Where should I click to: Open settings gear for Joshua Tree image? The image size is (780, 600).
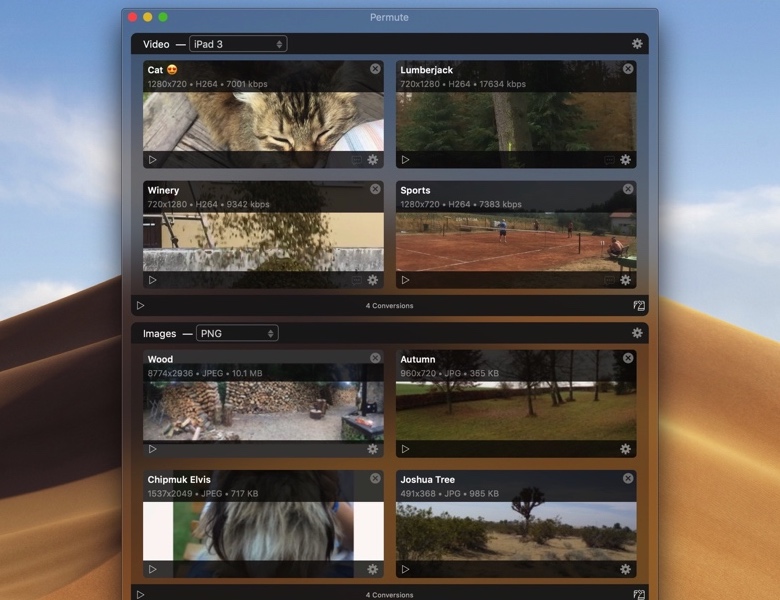[x=626, y=569]
